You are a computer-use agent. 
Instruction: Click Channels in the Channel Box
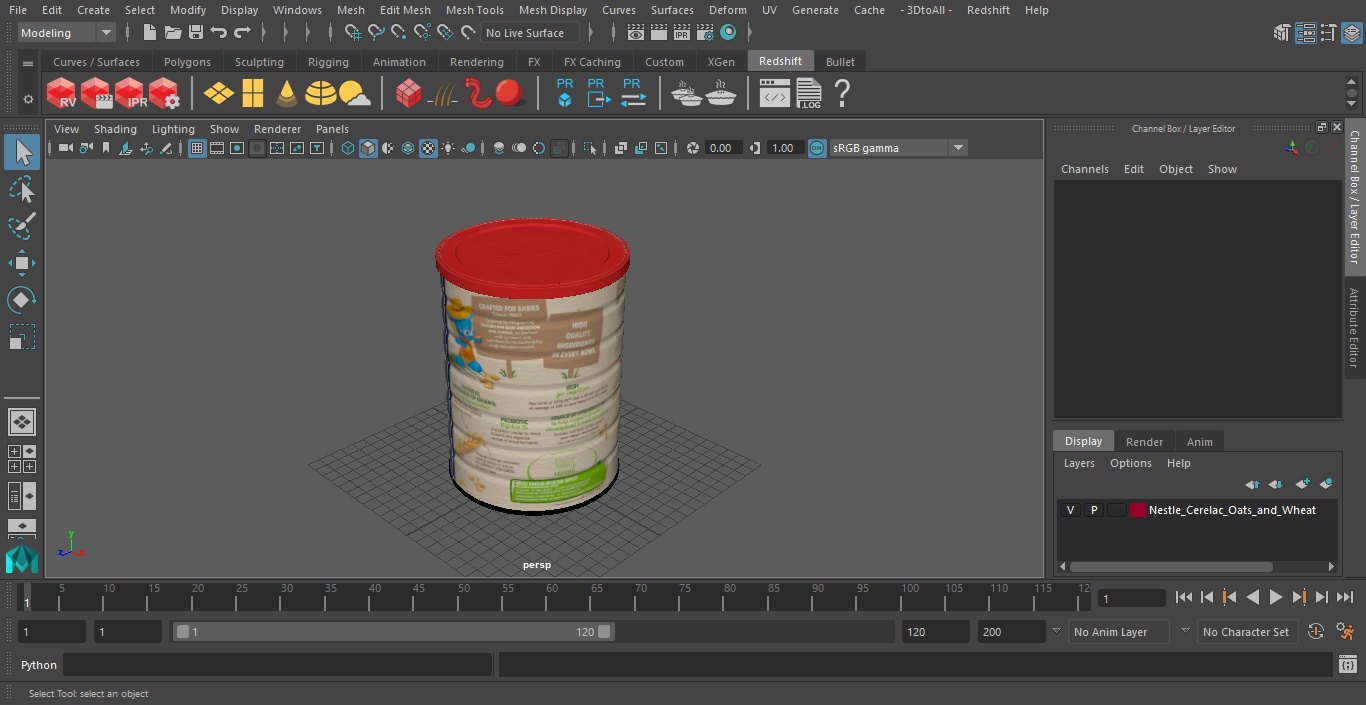[1085, 169]
